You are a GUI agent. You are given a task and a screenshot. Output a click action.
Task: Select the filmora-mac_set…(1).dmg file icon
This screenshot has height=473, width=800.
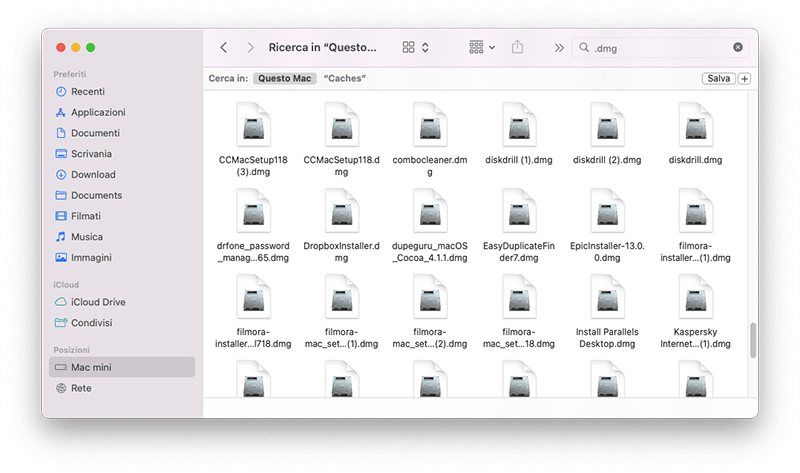(x=341, y=297)
